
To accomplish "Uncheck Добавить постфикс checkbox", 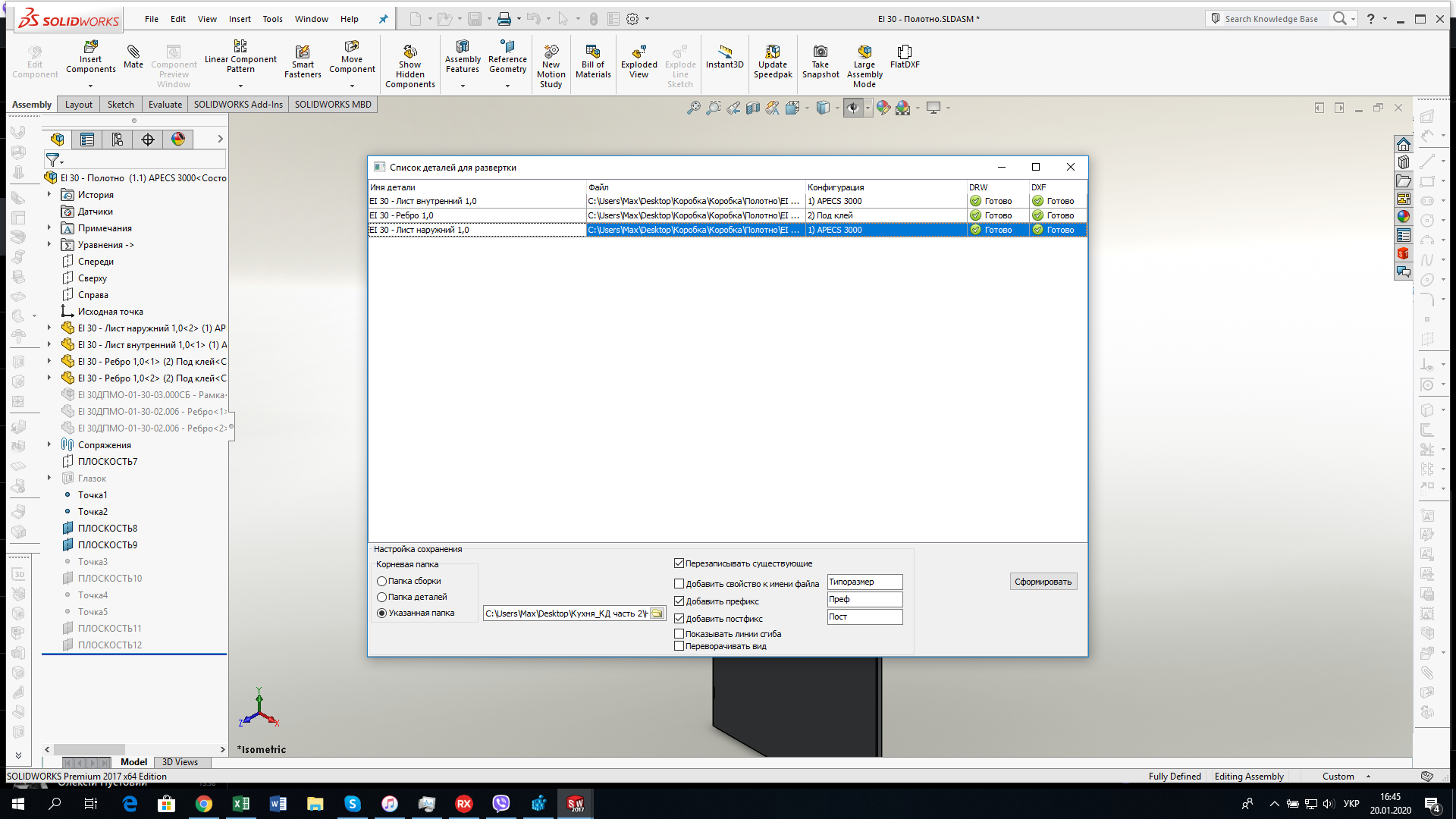I will 679,619.
